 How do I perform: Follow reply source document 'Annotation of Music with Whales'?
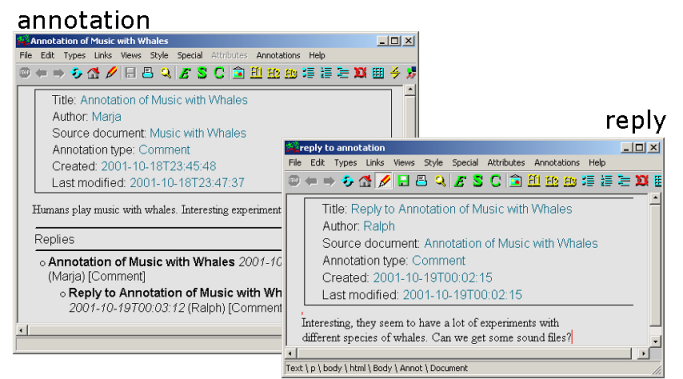(511, 243)
